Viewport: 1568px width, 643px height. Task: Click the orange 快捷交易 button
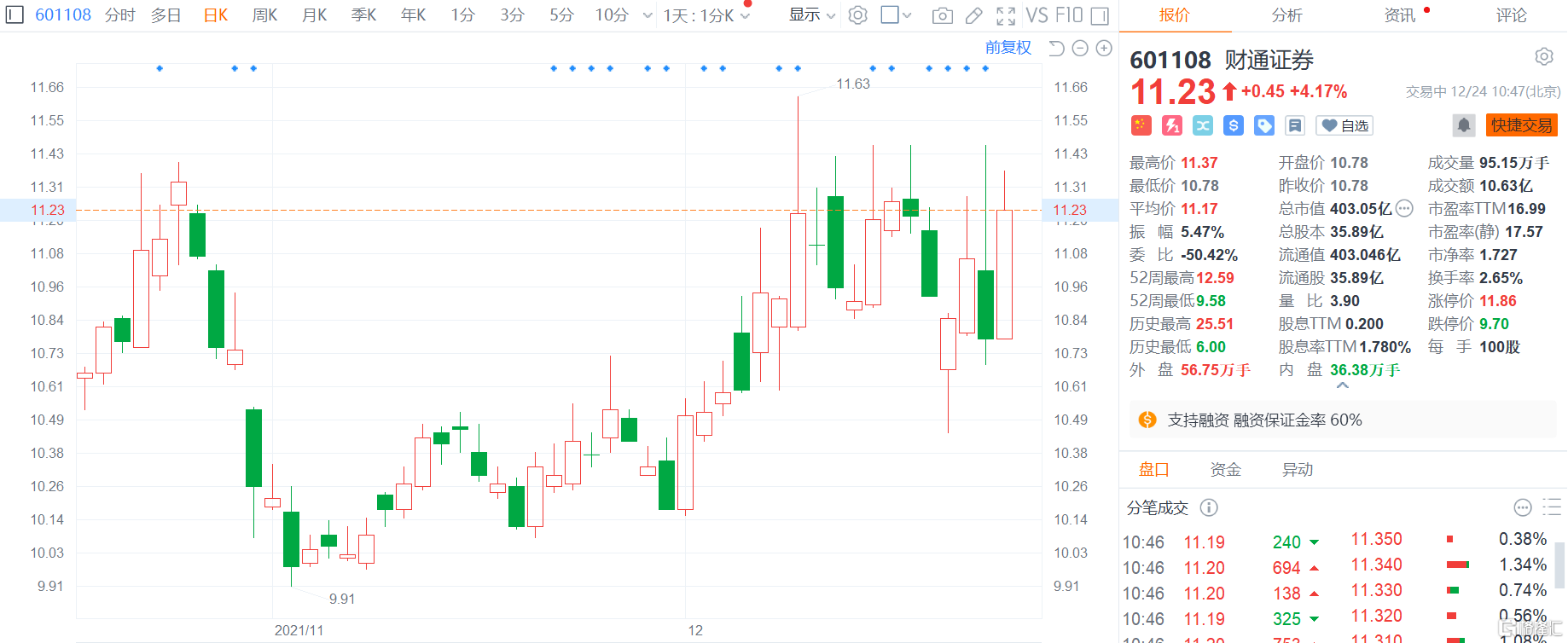1521,125
